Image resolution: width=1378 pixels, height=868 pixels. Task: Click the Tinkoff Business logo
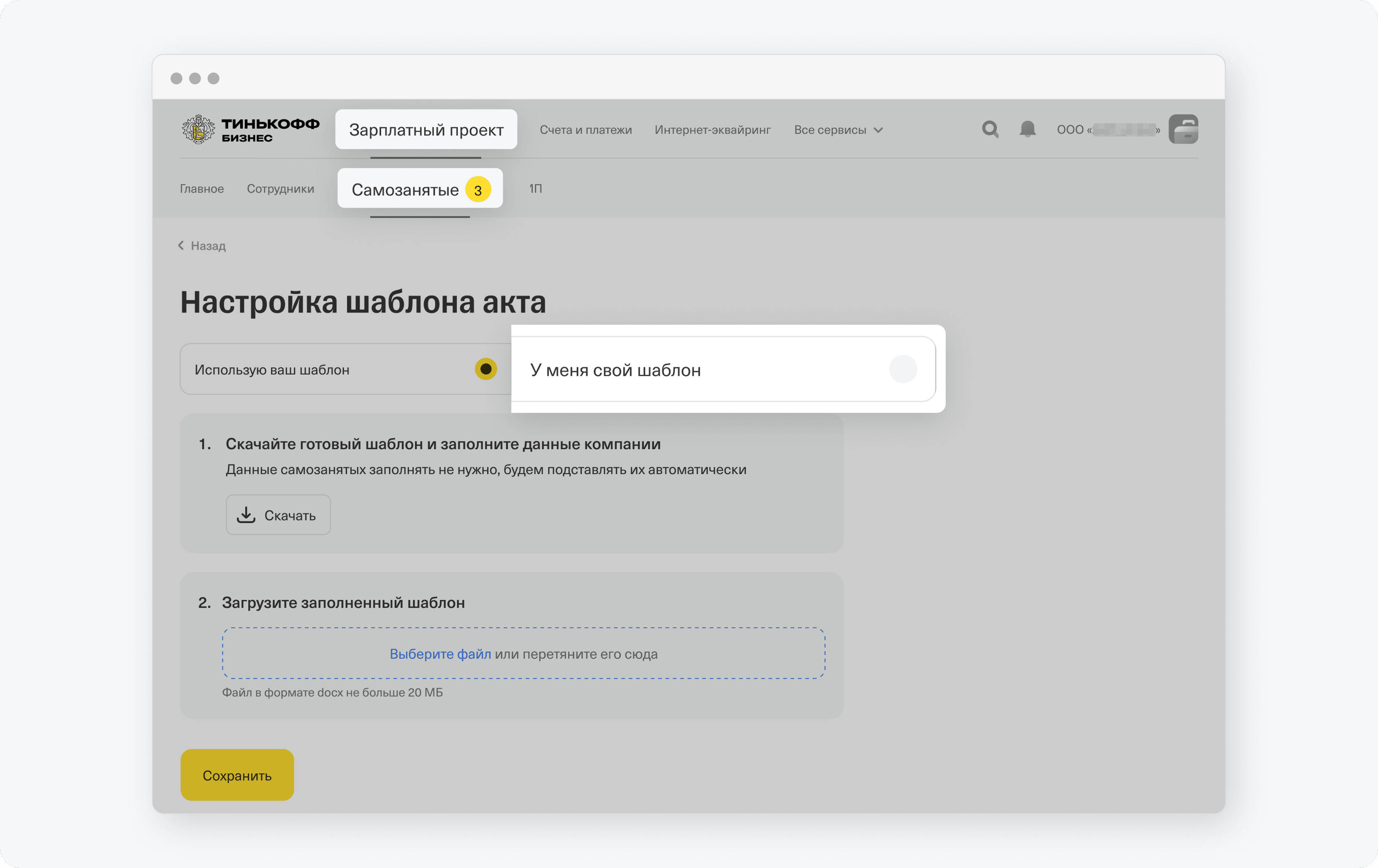pyautogui.click(x=251, y=129)
